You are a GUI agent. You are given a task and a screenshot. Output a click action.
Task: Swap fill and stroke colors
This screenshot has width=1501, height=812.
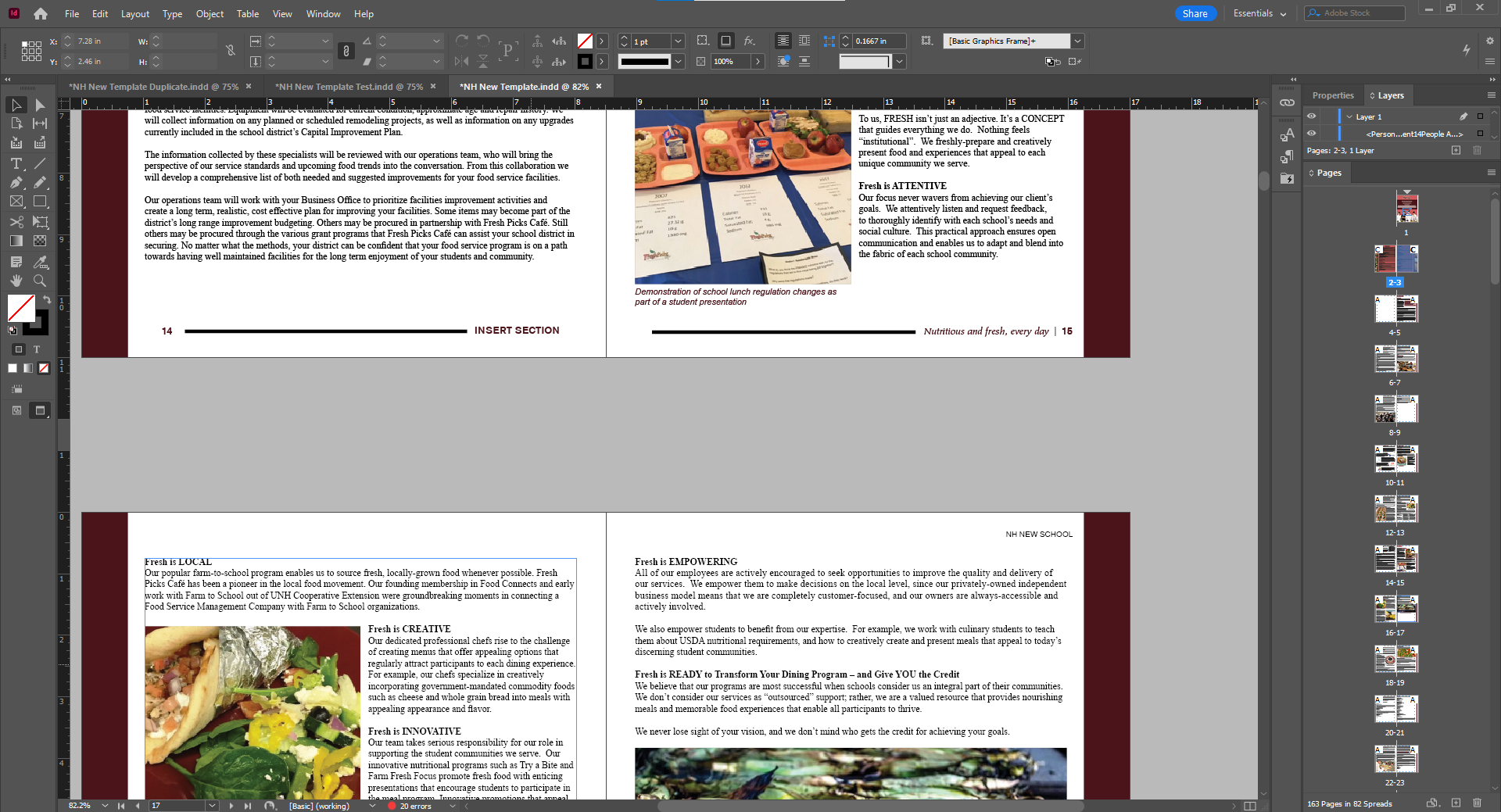pos(47,299)
